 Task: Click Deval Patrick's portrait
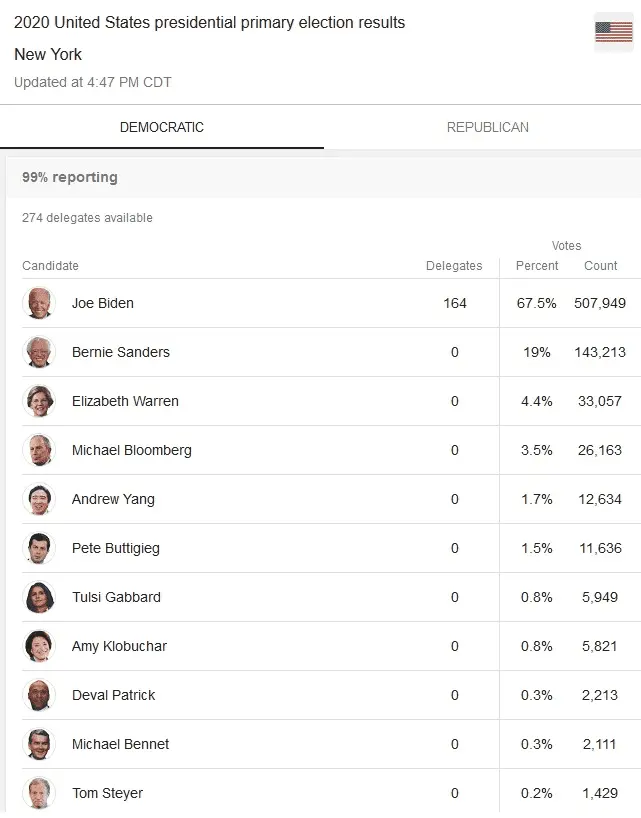pyautogui.click(x=39, y=695)
